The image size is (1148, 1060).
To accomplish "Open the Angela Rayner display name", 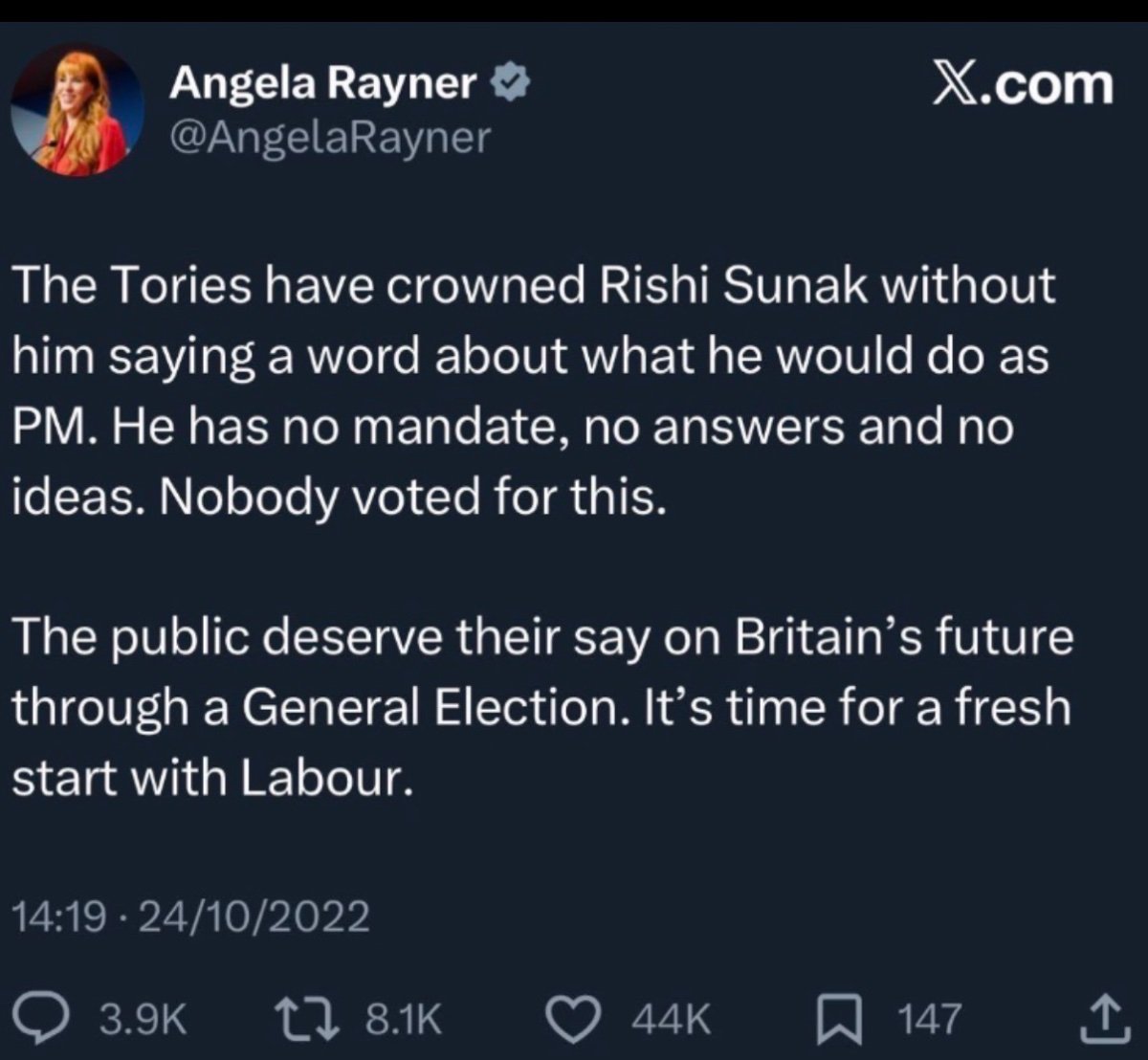I will click(322, 85).
